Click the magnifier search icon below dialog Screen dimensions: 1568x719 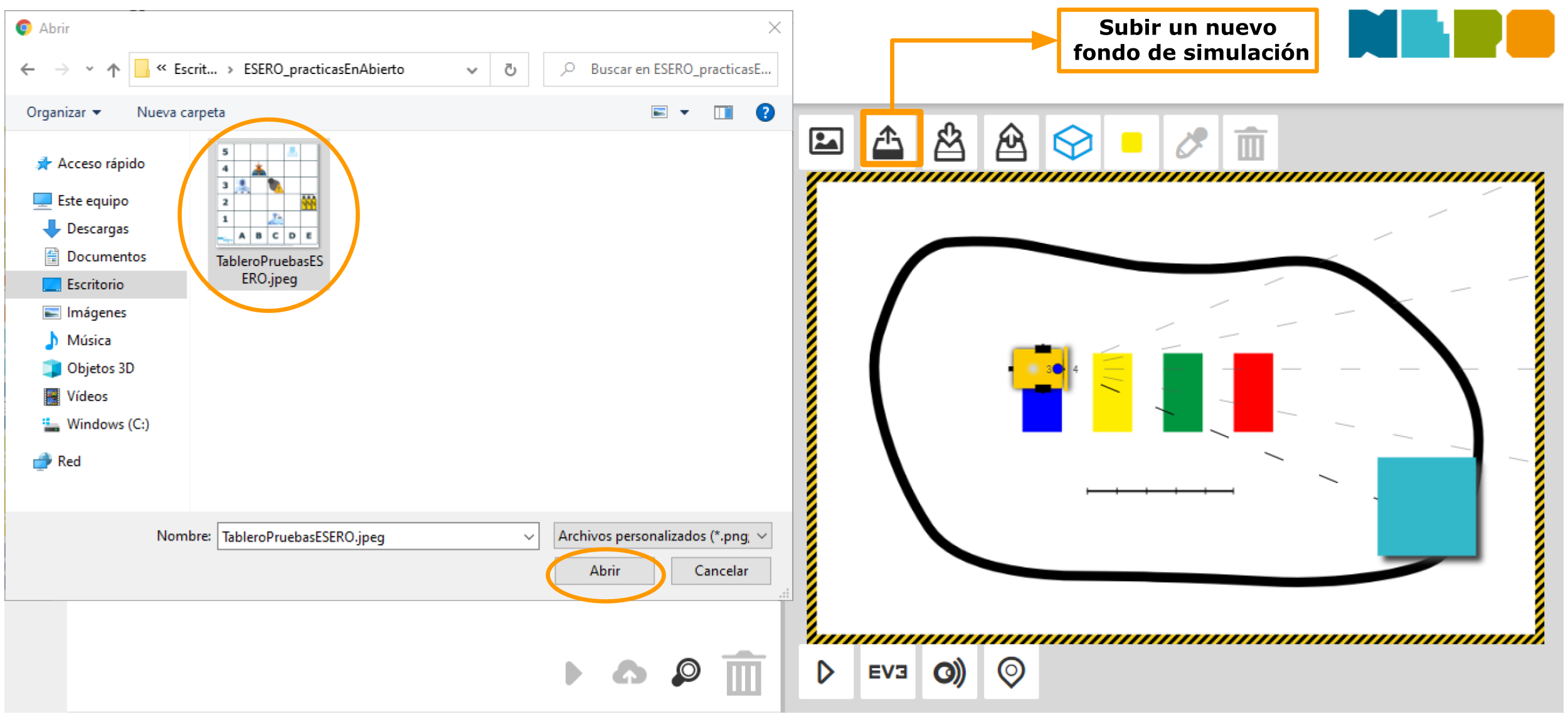[686, 672]
